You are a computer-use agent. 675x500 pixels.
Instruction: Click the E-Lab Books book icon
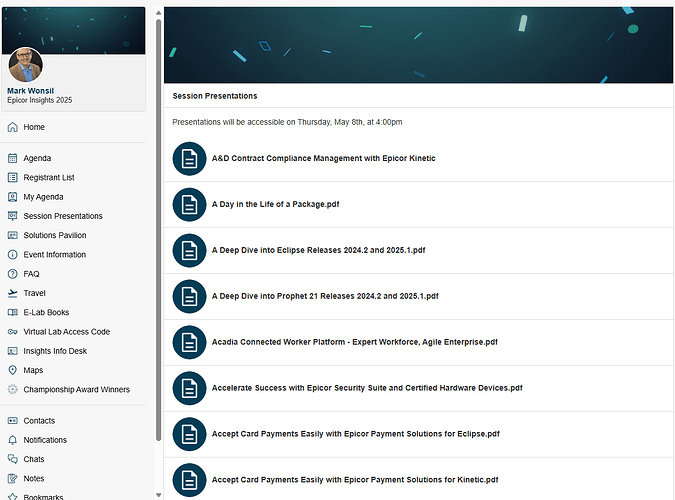pyautogui.click(x=12, y=312)
